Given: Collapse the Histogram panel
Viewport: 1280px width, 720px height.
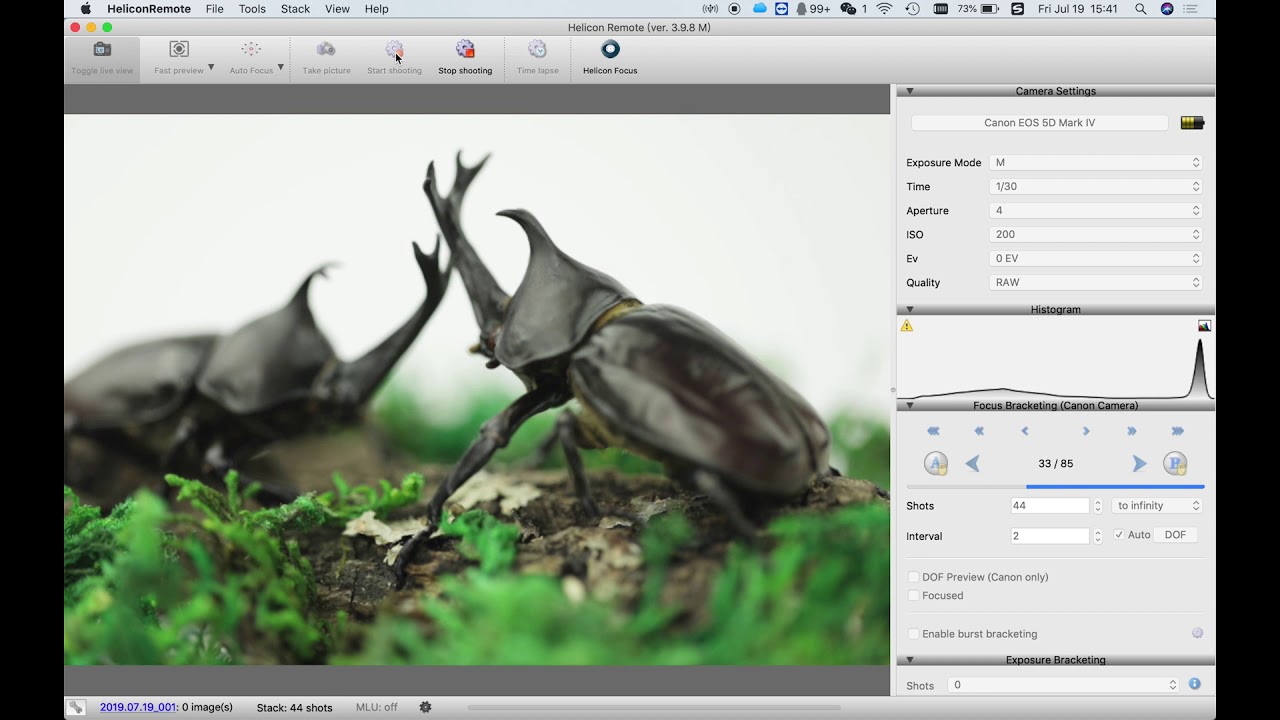Looking at the screenshot, I should point(910,309).
